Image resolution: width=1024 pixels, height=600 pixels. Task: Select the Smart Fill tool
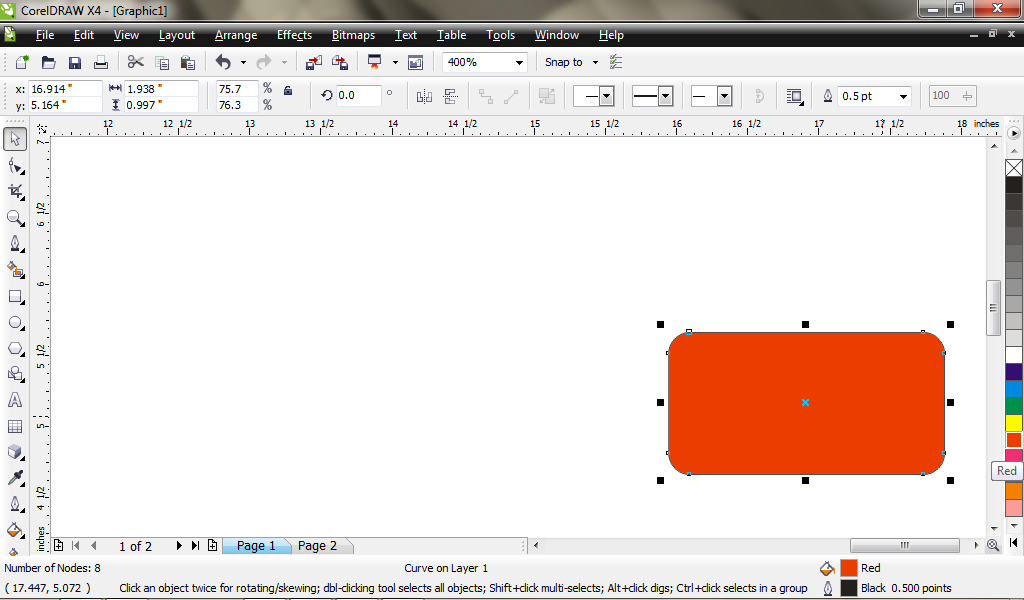point(15,270)
